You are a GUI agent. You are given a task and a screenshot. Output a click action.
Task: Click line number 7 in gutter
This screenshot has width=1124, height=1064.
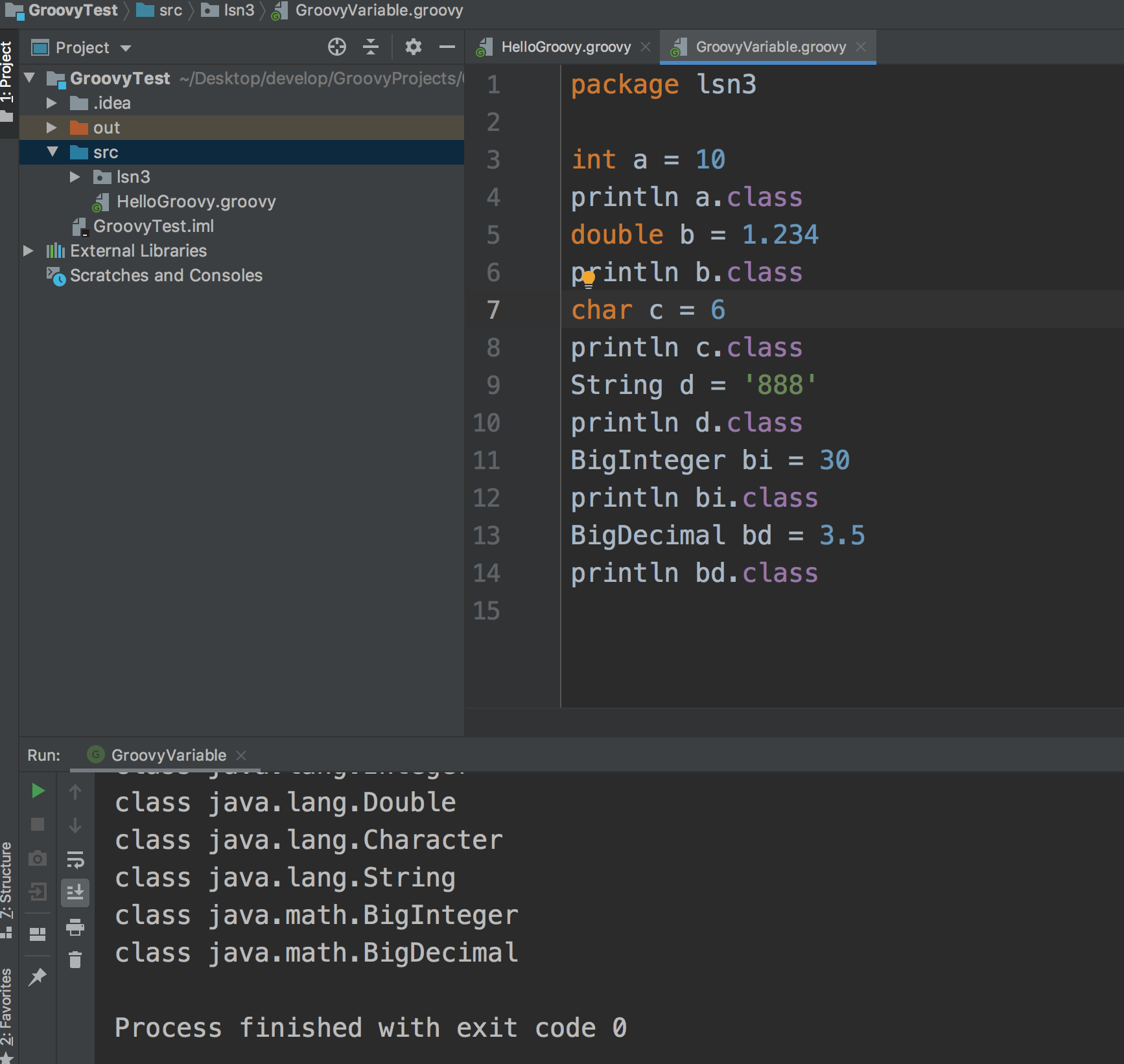494,310
